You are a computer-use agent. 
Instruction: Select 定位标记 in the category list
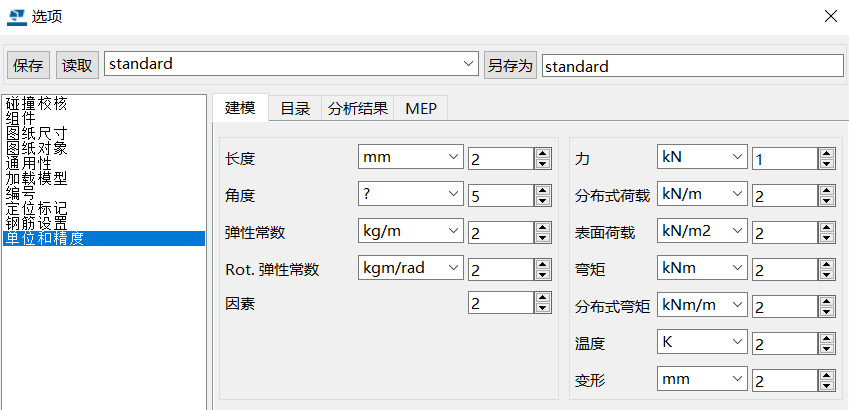[x=104, y=209]
